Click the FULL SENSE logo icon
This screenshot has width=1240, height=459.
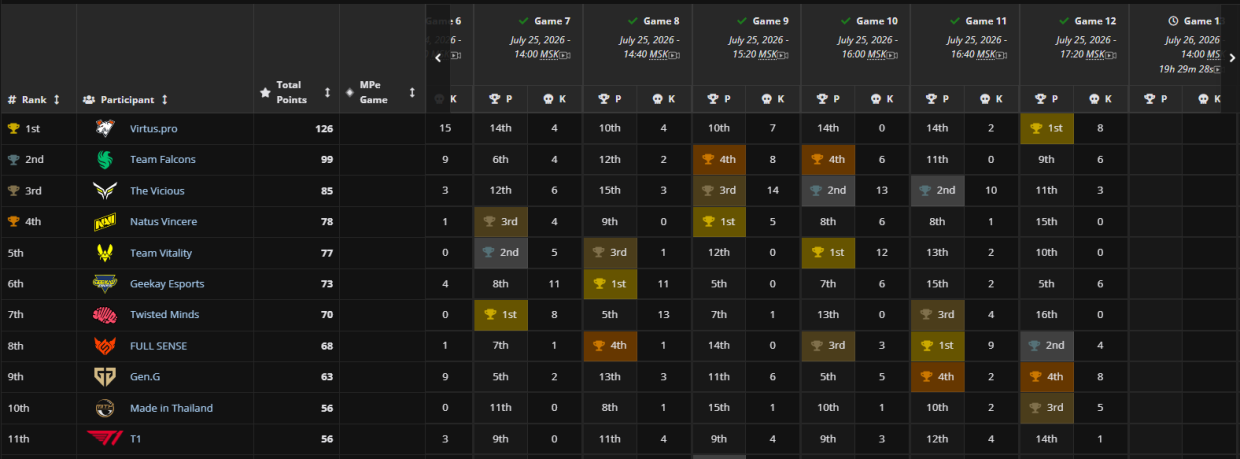click(x=105, y=346)
